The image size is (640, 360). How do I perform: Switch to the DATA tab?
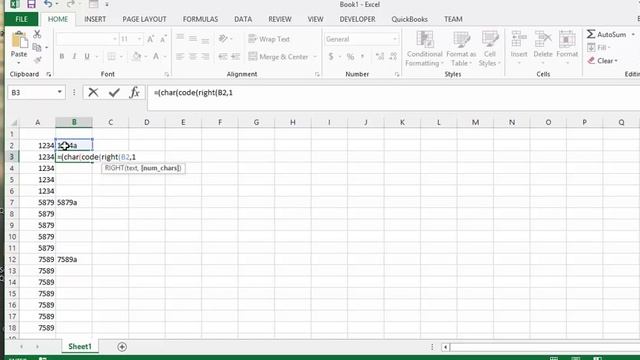coord(243,19)
